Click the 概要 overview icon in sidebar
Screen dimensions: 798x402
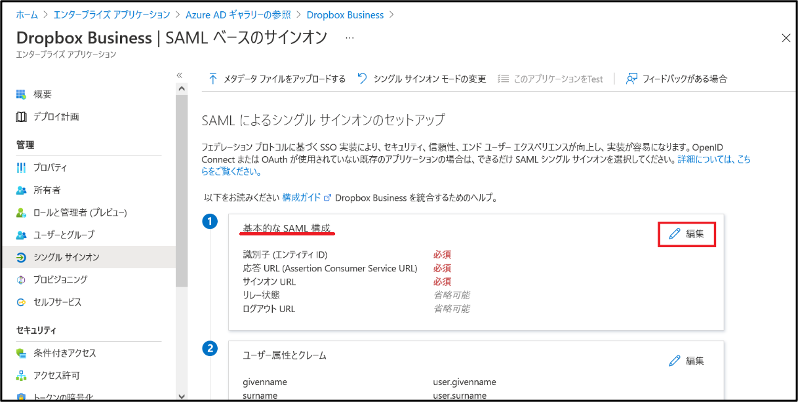tap(22, 94)
